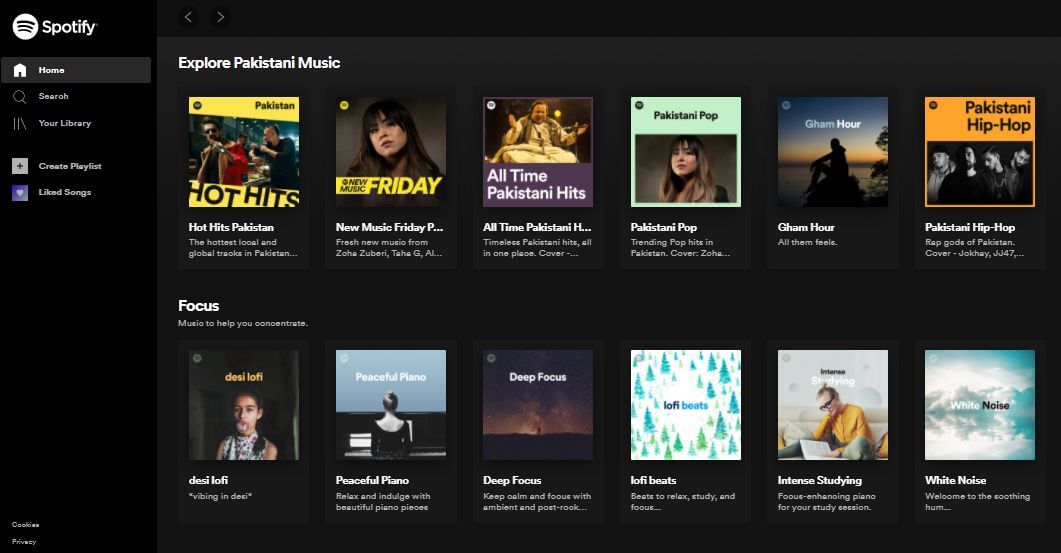Open the Home menu label

click(51, 70)
